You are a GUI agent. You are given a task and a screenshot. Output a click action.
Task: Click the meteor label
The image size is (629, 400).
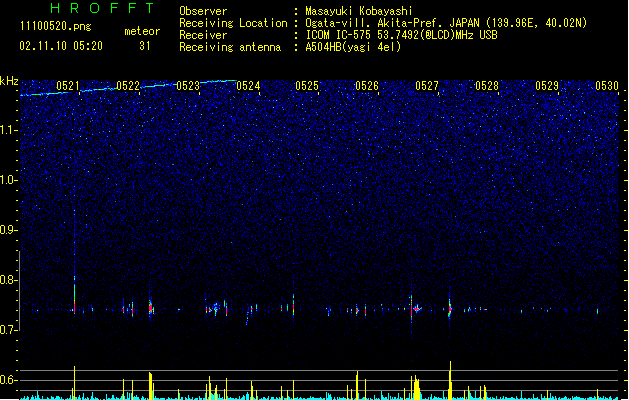click(142, 31)
